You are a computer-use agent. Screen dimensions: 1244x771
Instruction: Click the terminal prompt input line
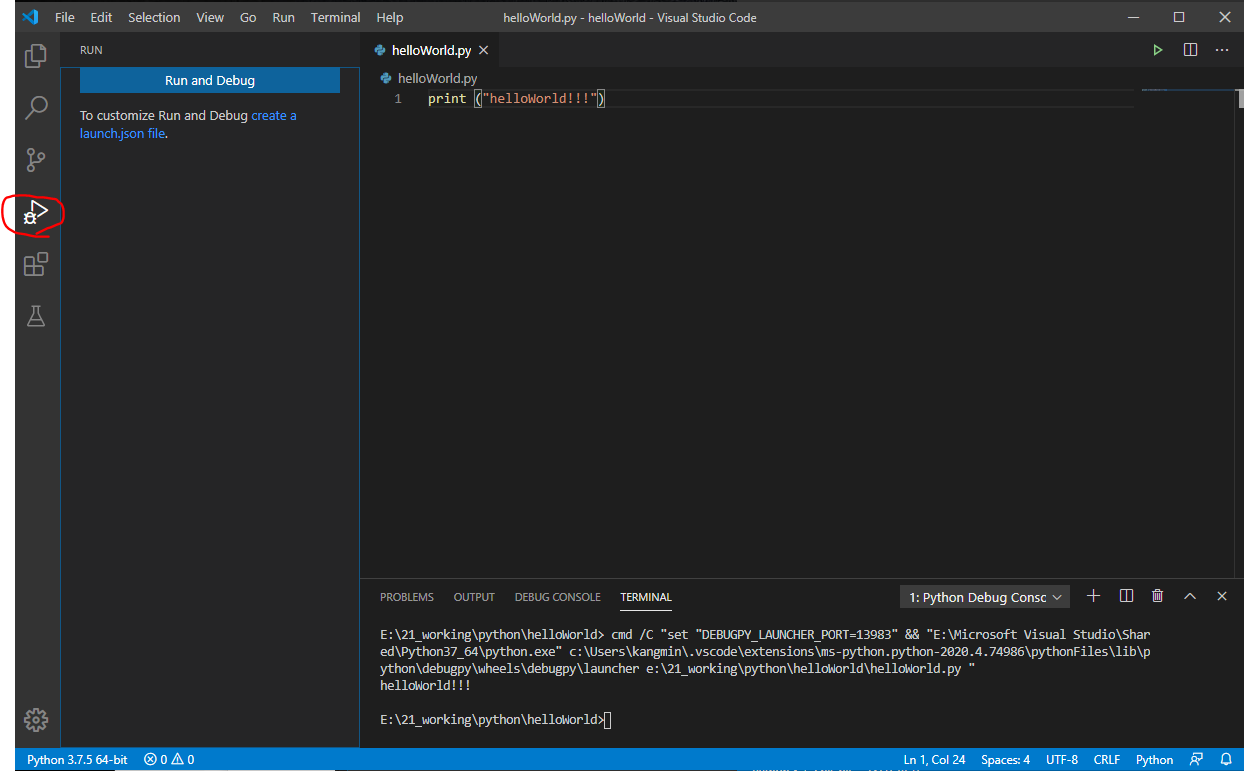[x=495, y=720]
